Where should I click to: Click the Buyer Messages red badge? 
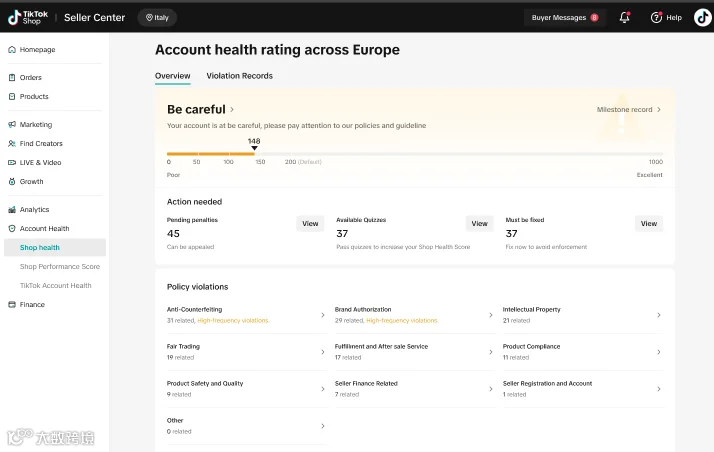(x=594, y=17)
